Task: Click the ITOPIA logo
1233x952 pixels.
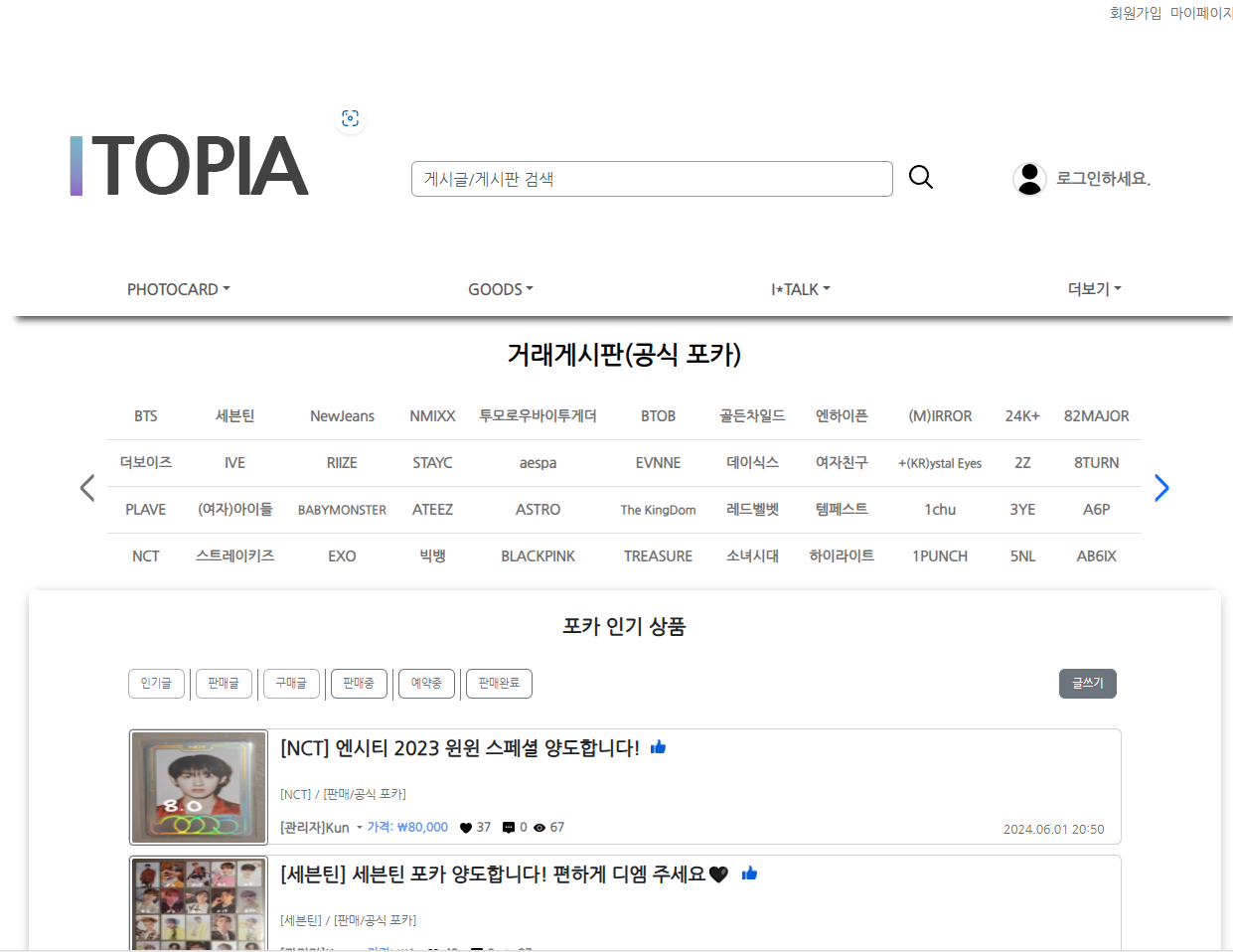Action: (189, 166)
